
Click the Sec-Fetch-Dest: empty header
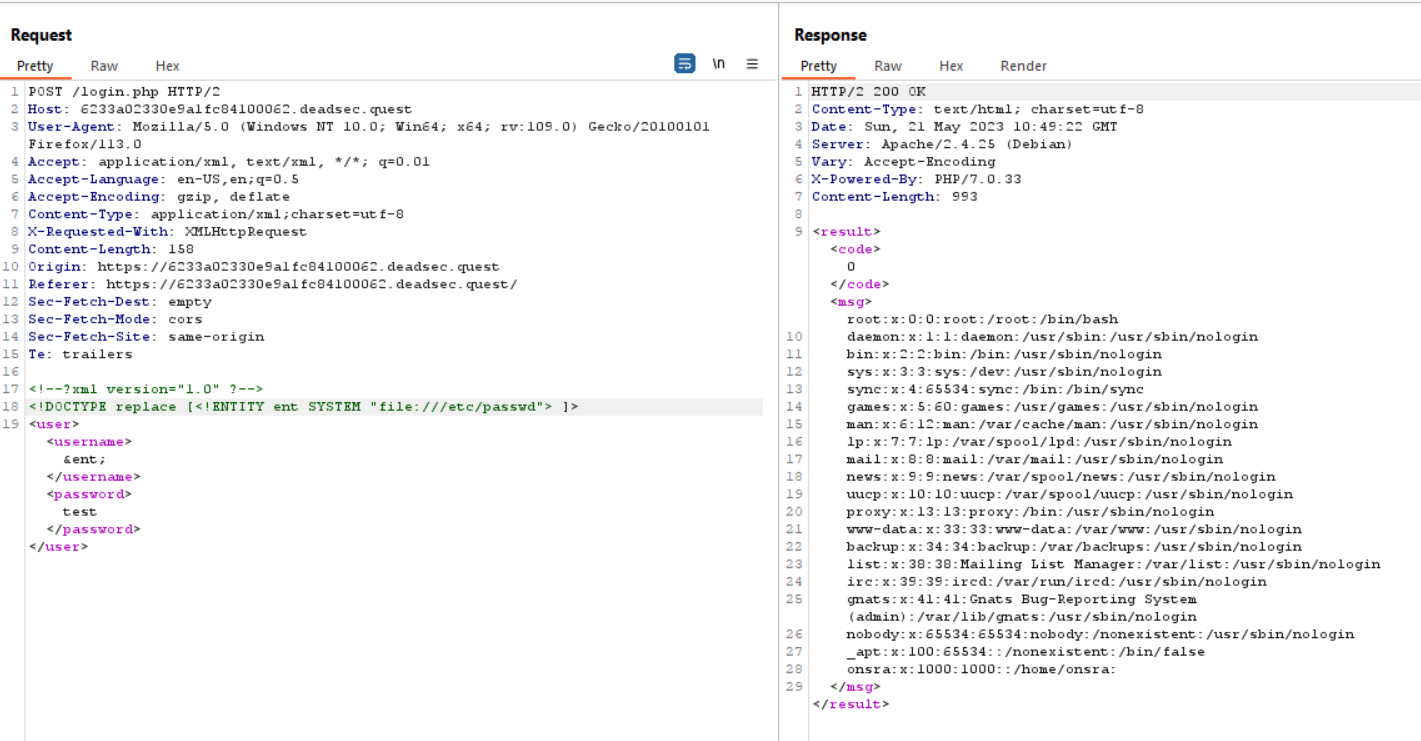click(x=120, y=302)
